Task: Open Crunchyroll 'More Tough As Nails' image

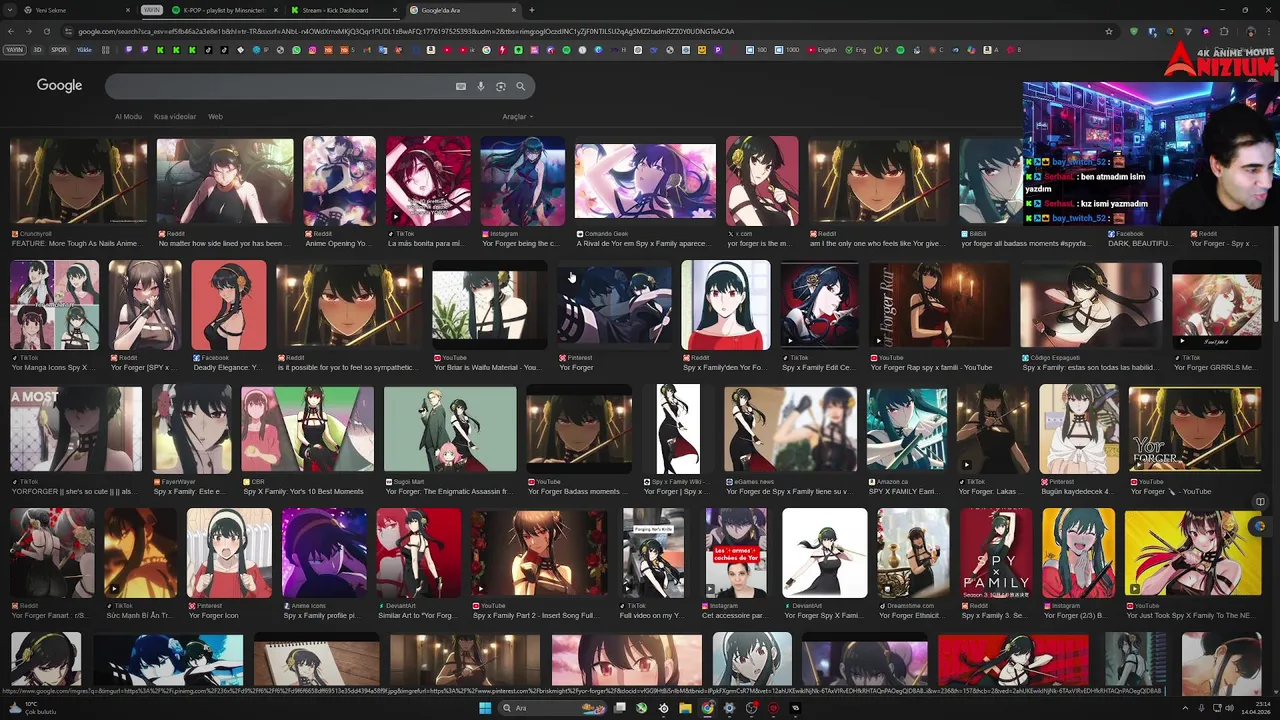Action: point(78,181)
